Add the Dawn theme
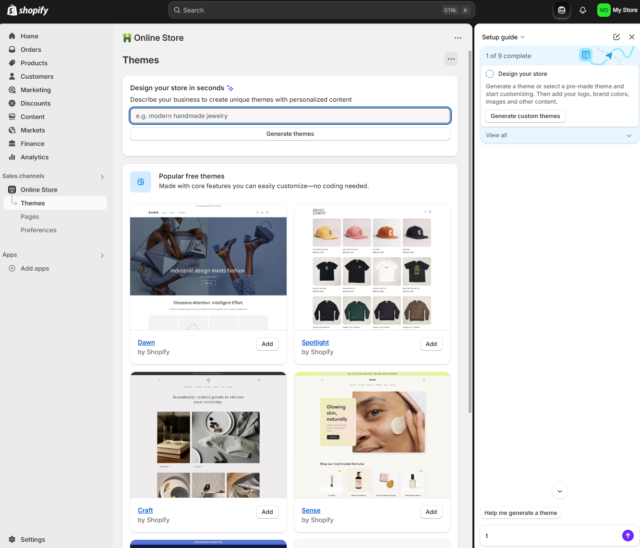Screen dimensions: 640x548 (x=267, y=344)
